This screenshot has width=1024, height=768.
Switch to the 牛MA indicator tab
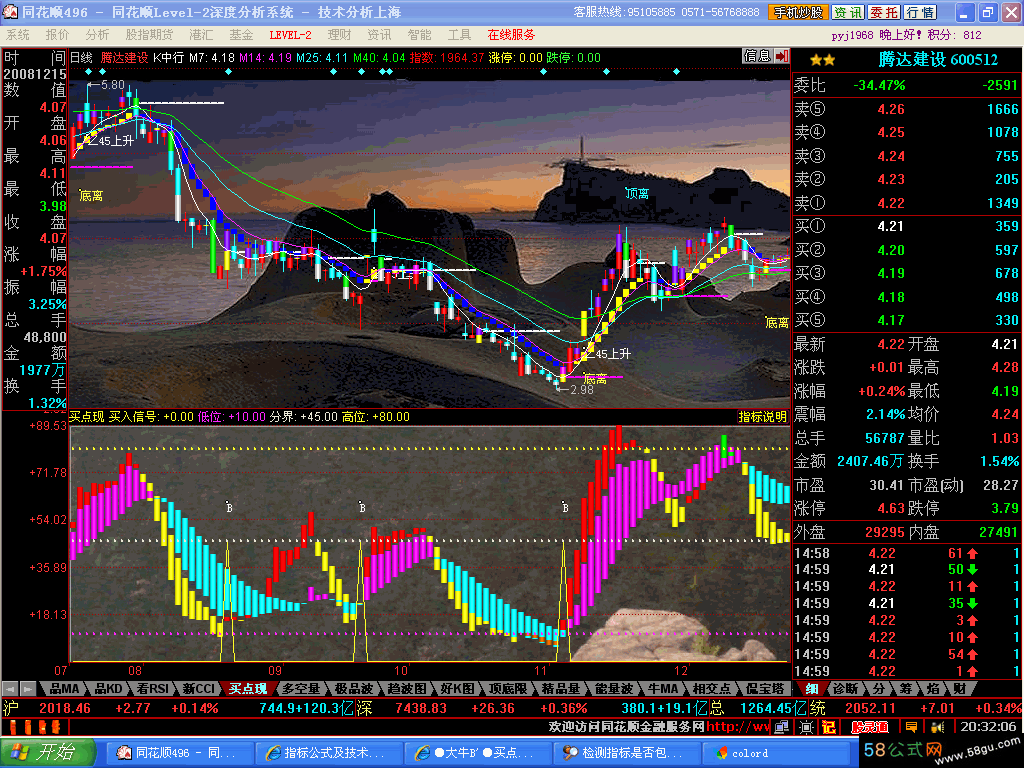(661, 688)
